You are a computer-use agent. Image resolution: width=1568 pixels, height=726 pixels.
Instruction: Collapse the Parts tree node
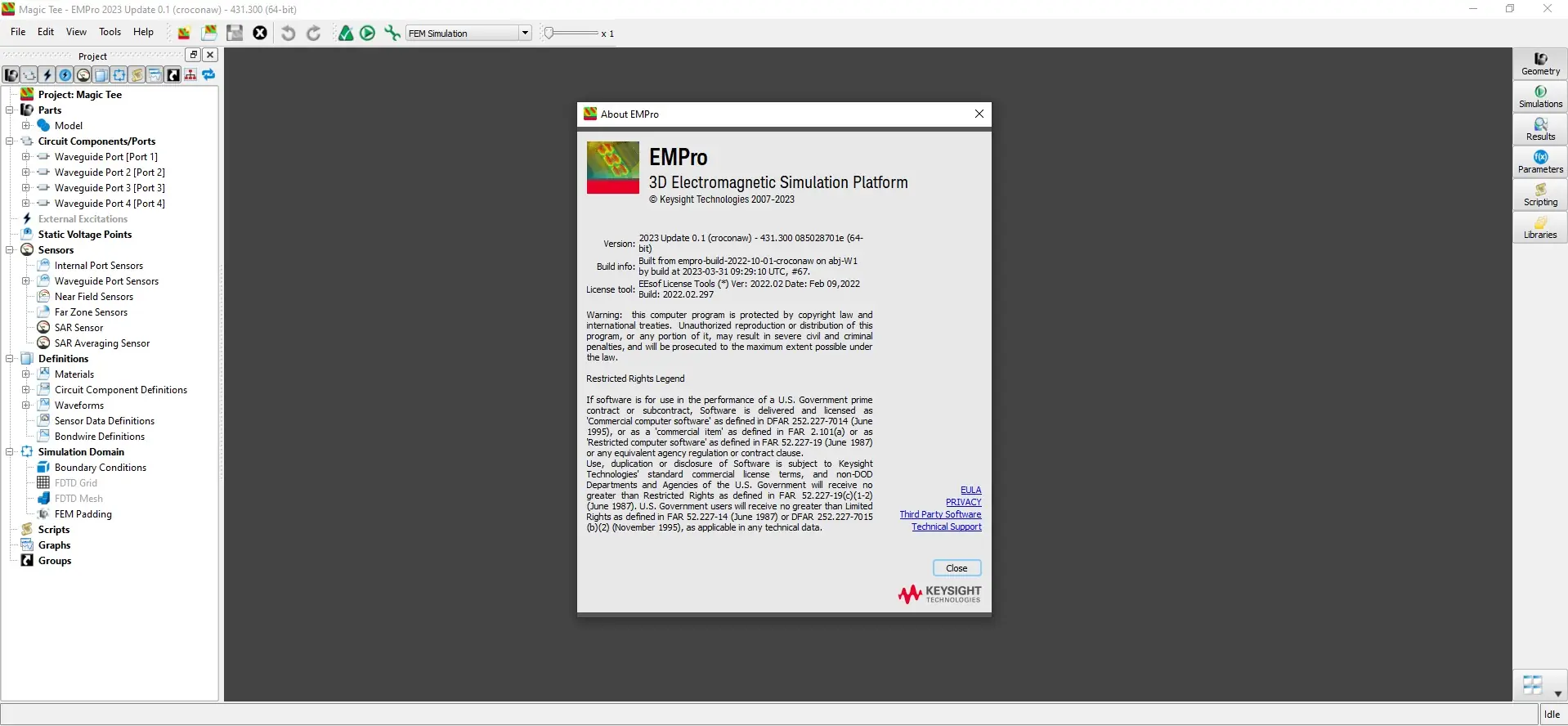click(10, 110)
